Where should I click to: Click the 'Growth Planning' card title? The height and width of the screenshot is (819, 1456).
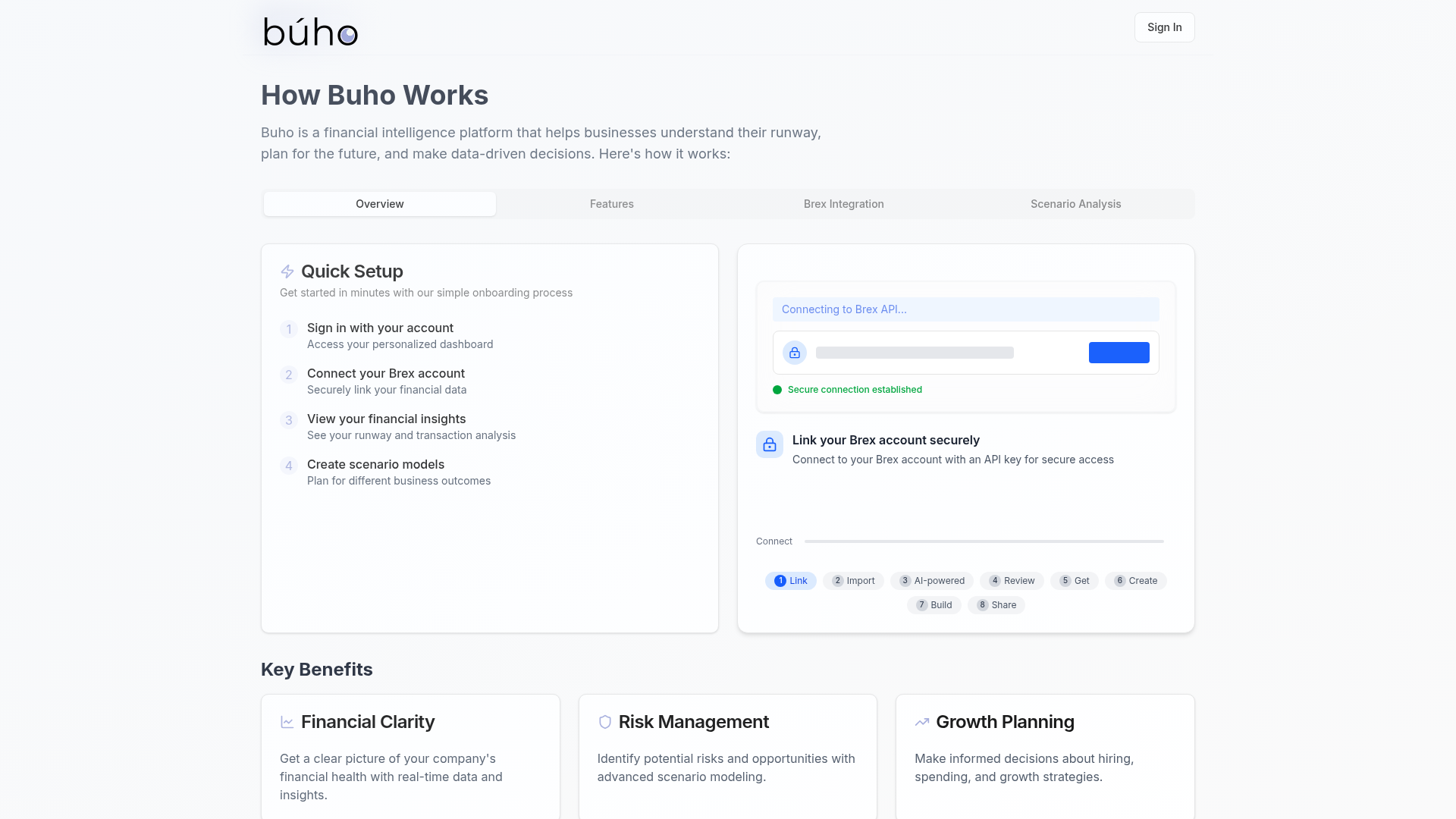pos(1005,722)
